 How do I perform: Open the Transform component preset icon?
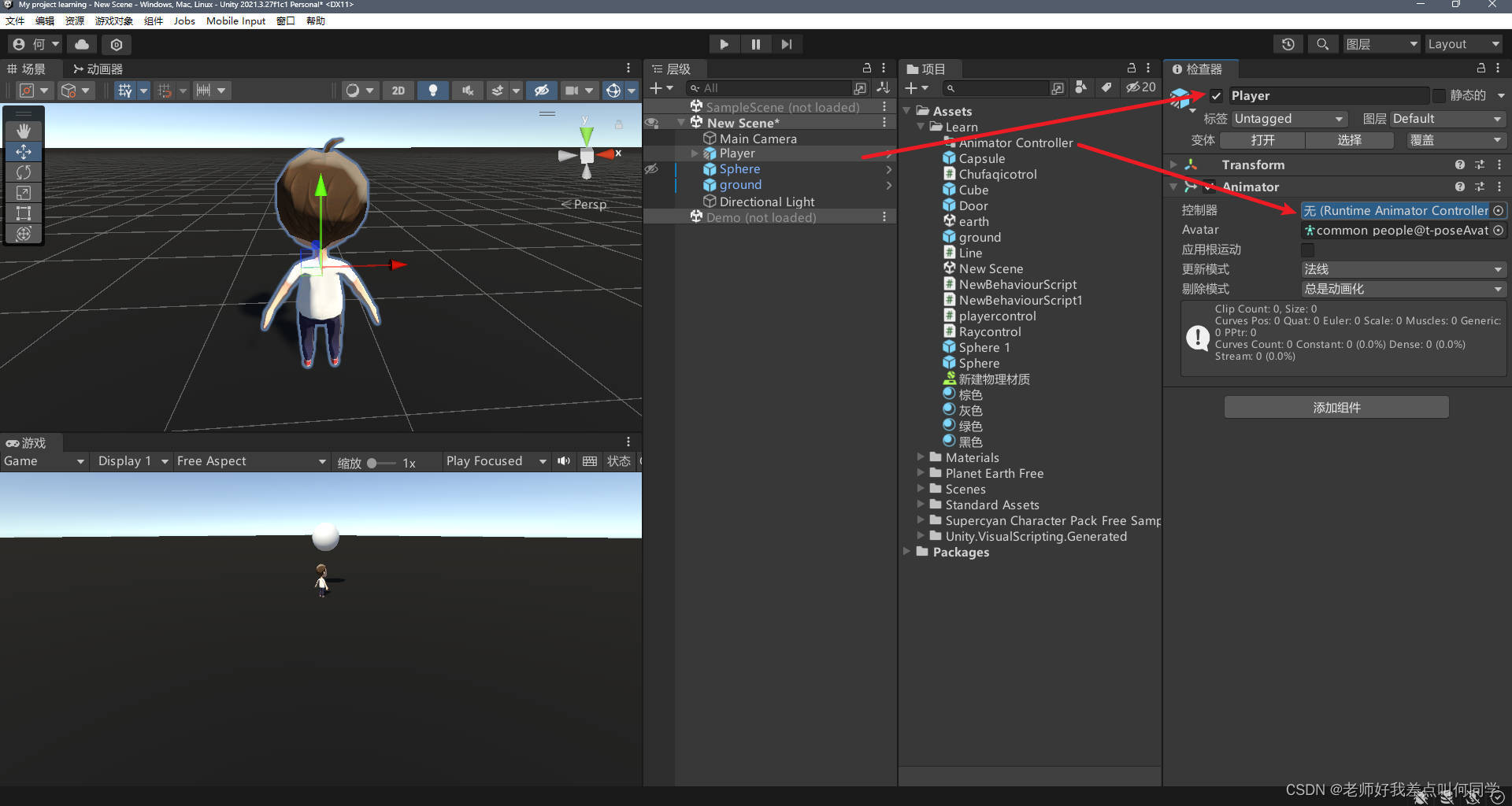(x=1480, y=165)
